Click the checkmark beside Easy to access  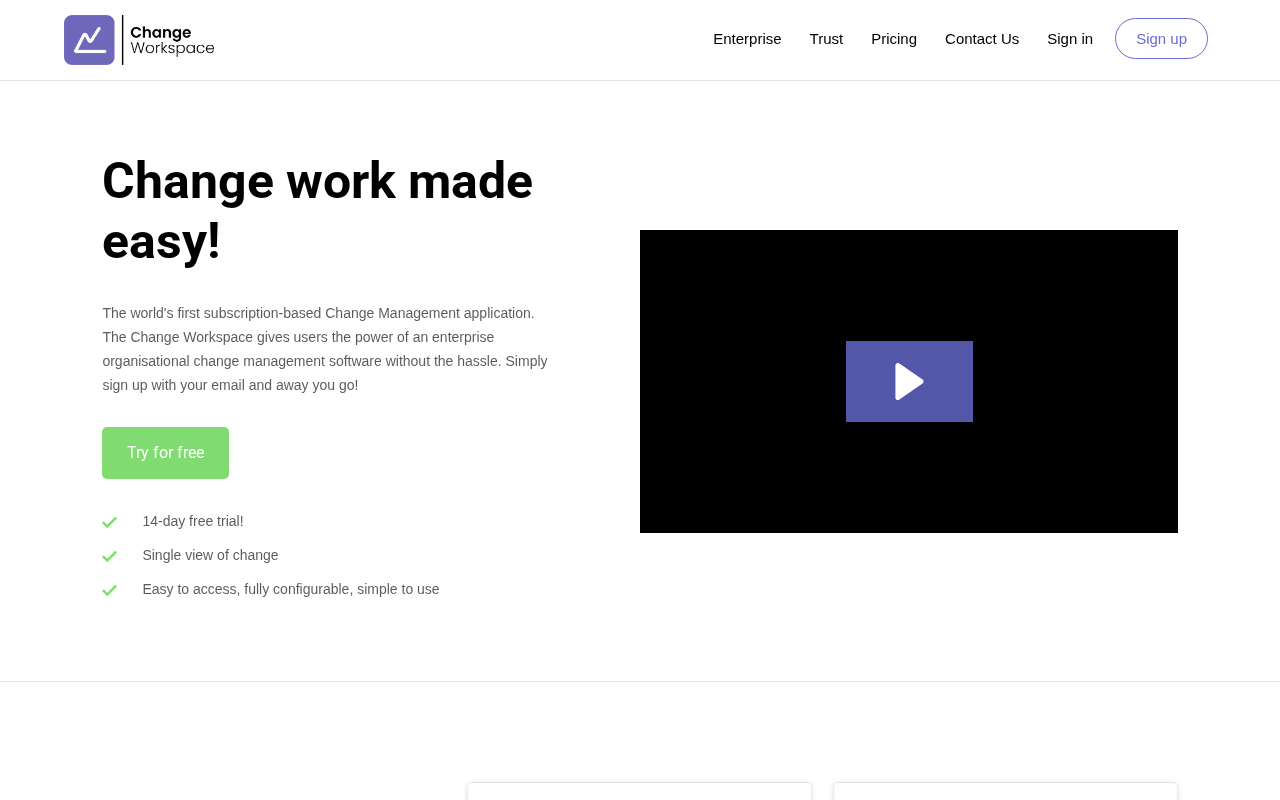click(x=109, y=590)
